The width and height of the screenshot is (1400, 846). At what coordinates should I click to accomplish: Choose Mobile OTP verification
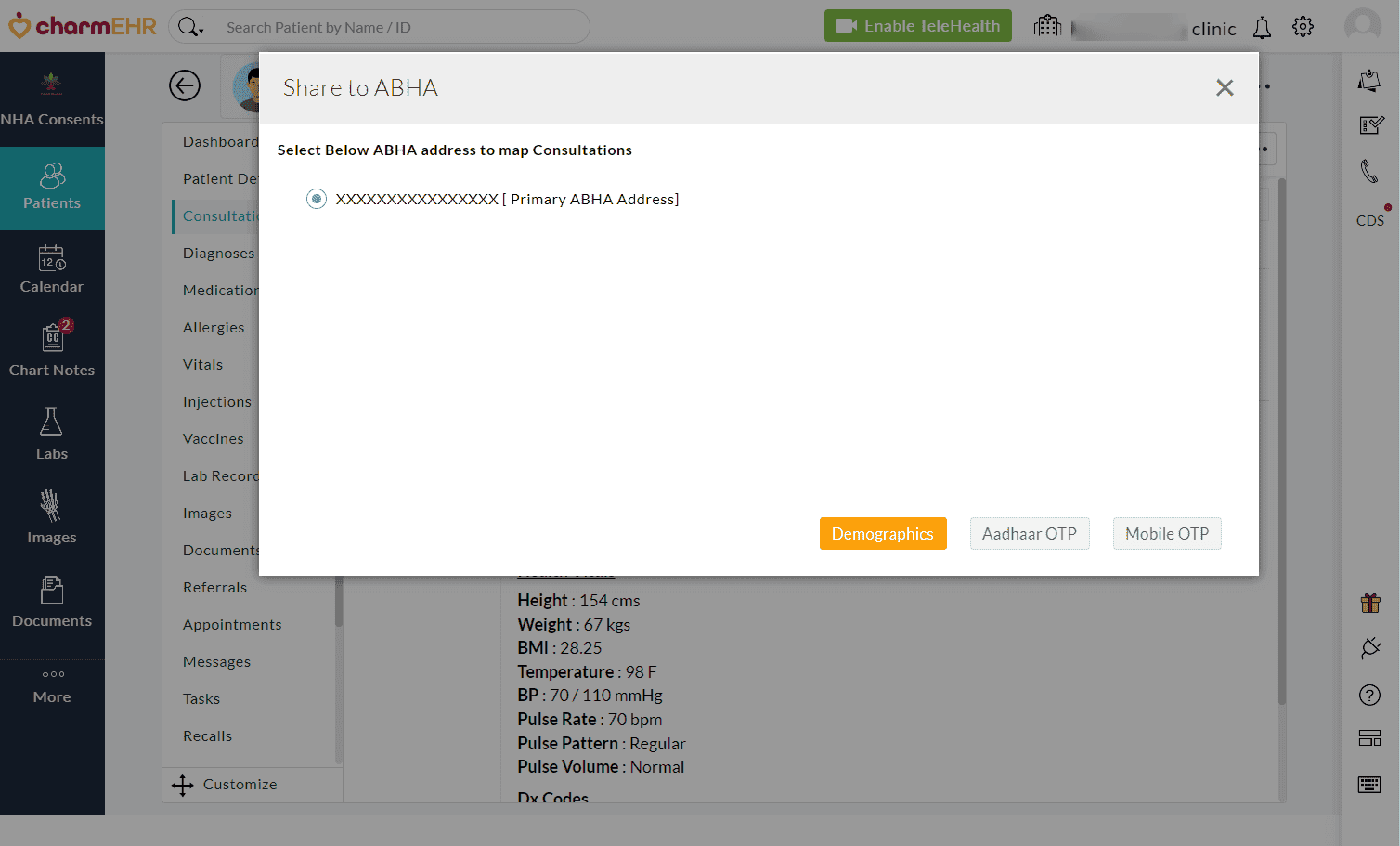click(x=1166, y=534)
